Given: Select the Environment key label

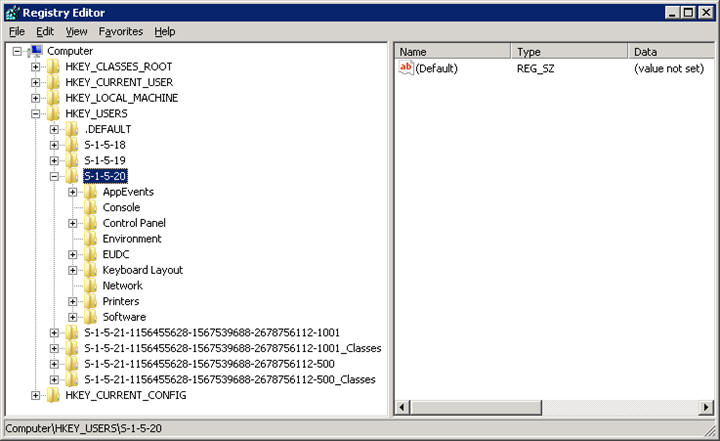Looking at the screenshot, I should click(x=132, y=239).
